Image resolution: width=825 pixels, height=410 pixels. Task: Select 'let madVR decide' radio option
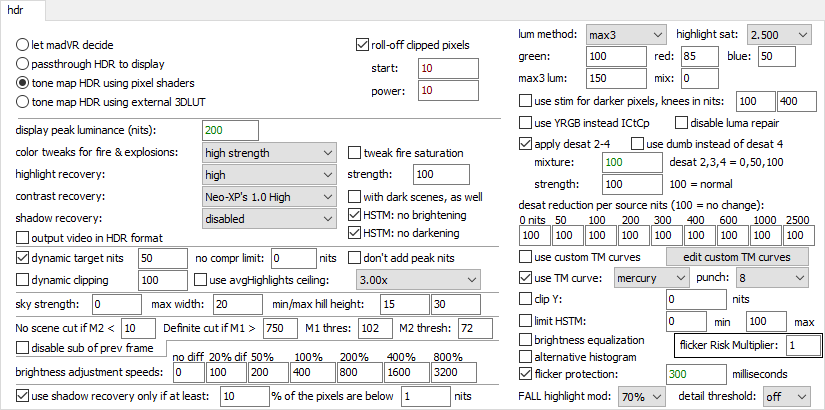coord(23,46)
